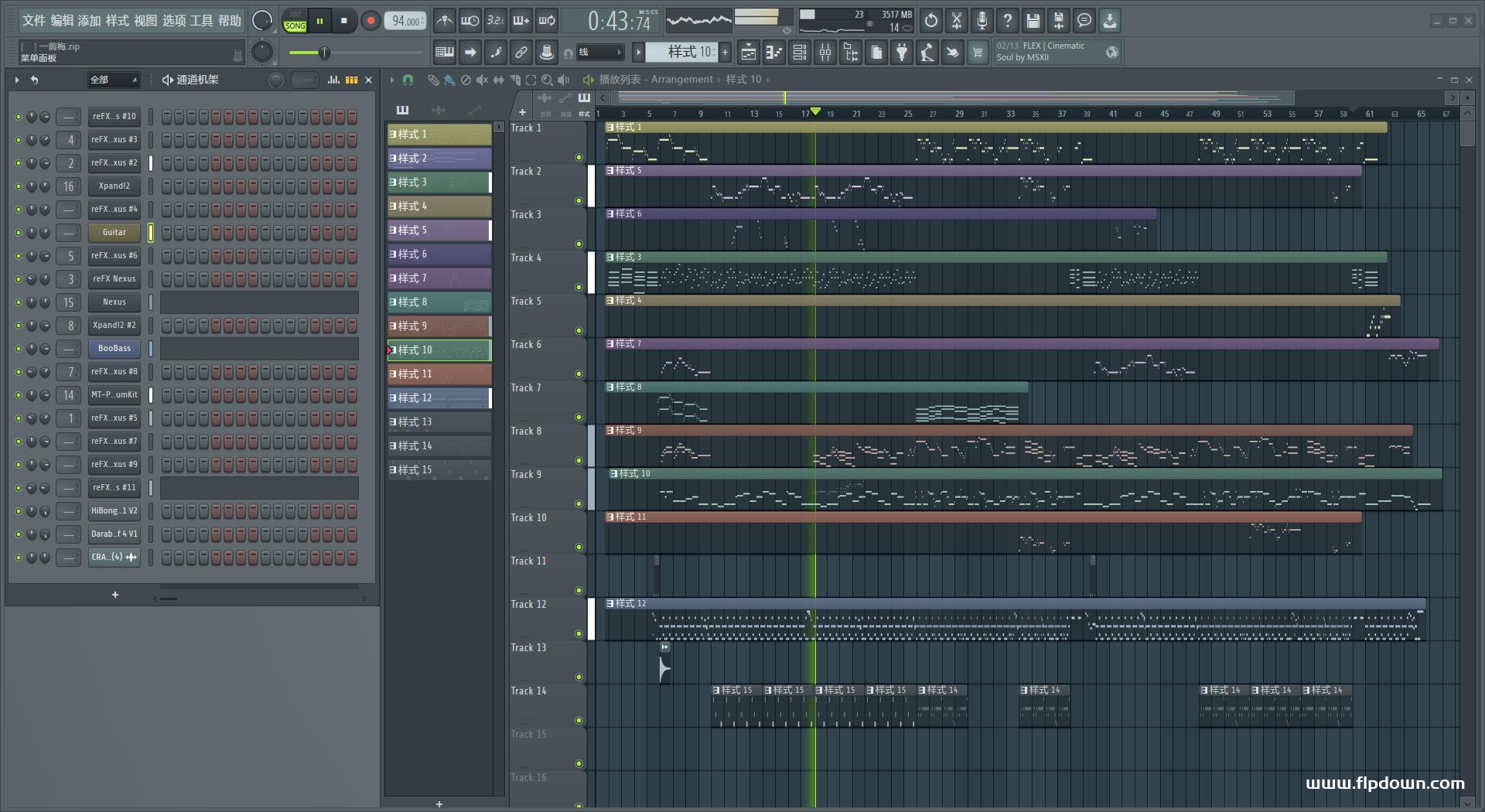Viewport: 1485px width, 812px height.
Task: Select the playlist pencil draw tool
Action: 433,80
